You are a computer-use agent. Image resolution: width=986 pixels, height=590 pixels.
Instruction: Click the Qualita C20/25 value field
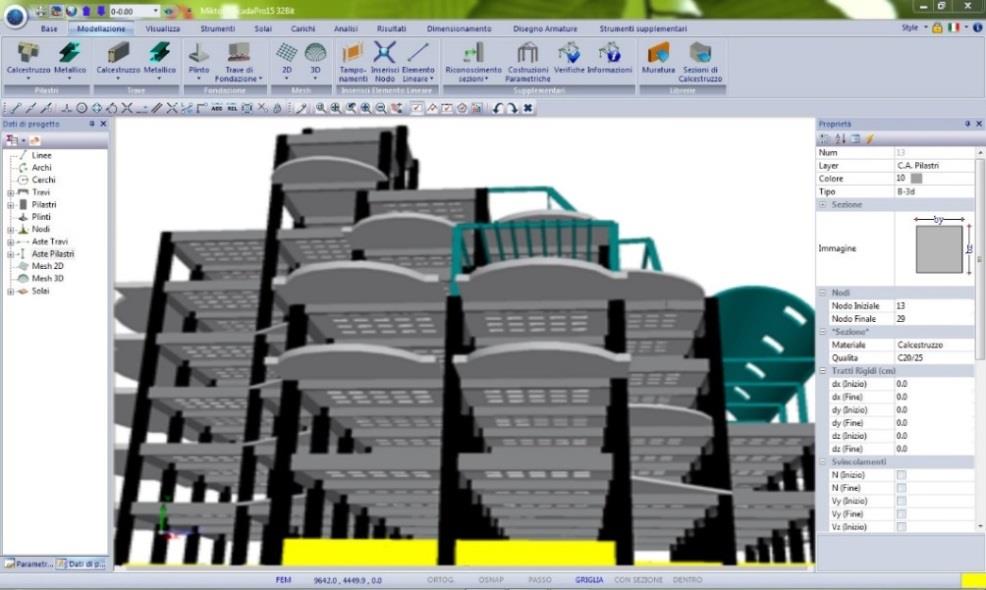(934, 358)
